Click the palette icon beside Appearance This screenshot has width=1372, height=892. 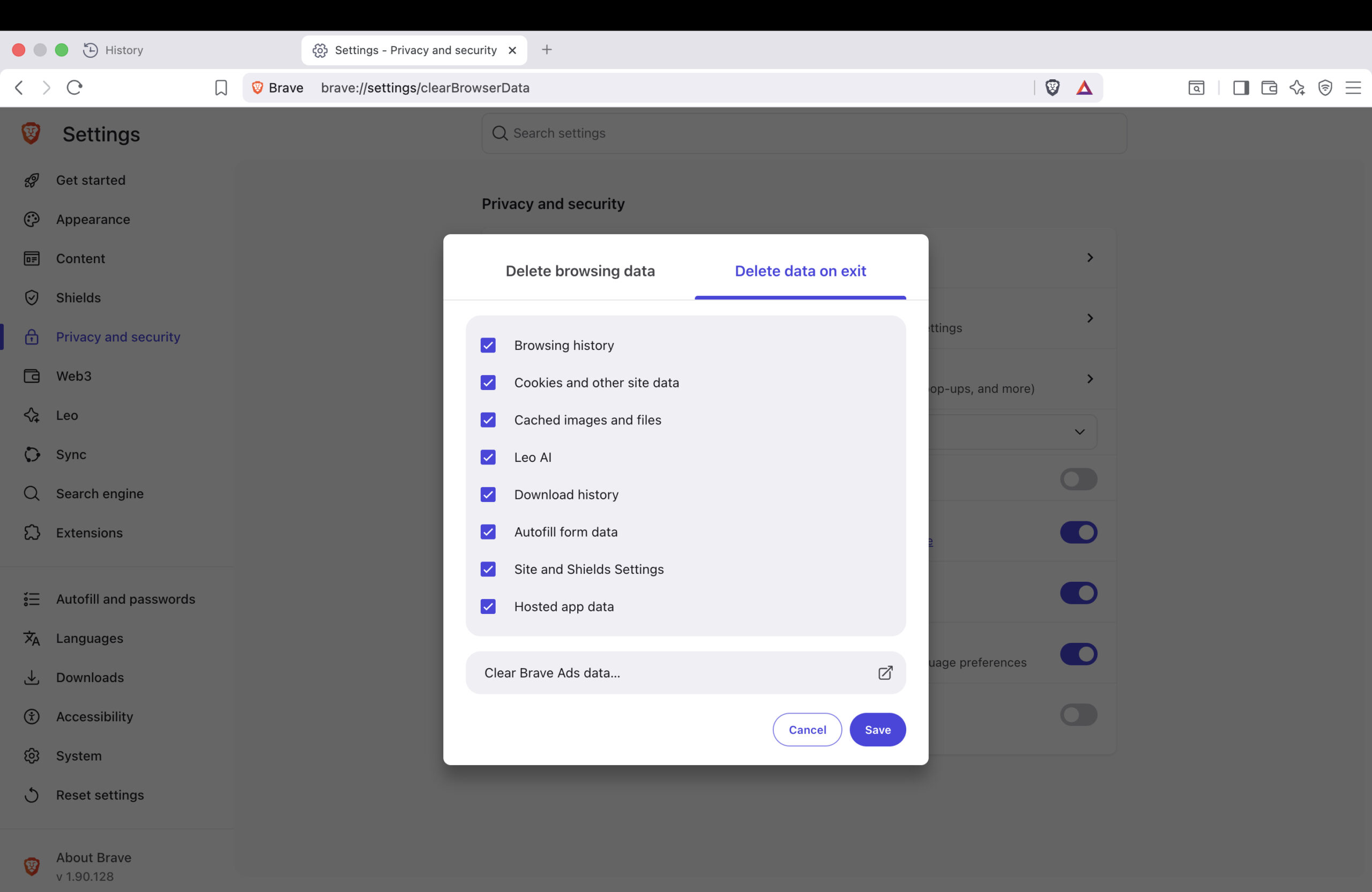coord(32,220)
